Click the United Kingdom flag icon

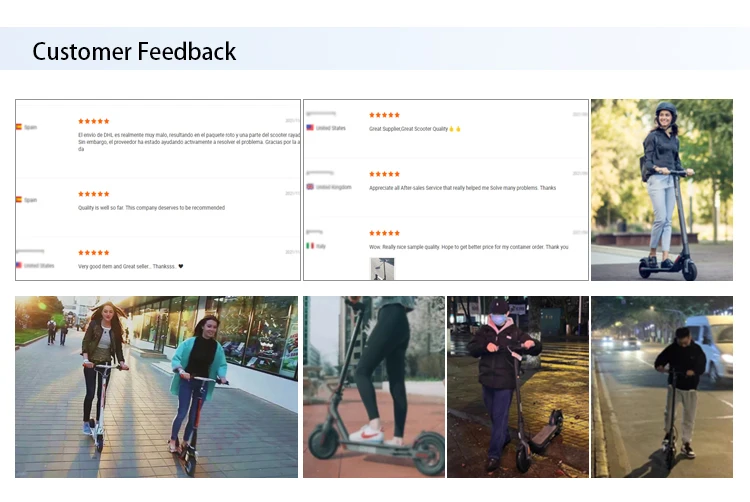[x=310, y=187]
